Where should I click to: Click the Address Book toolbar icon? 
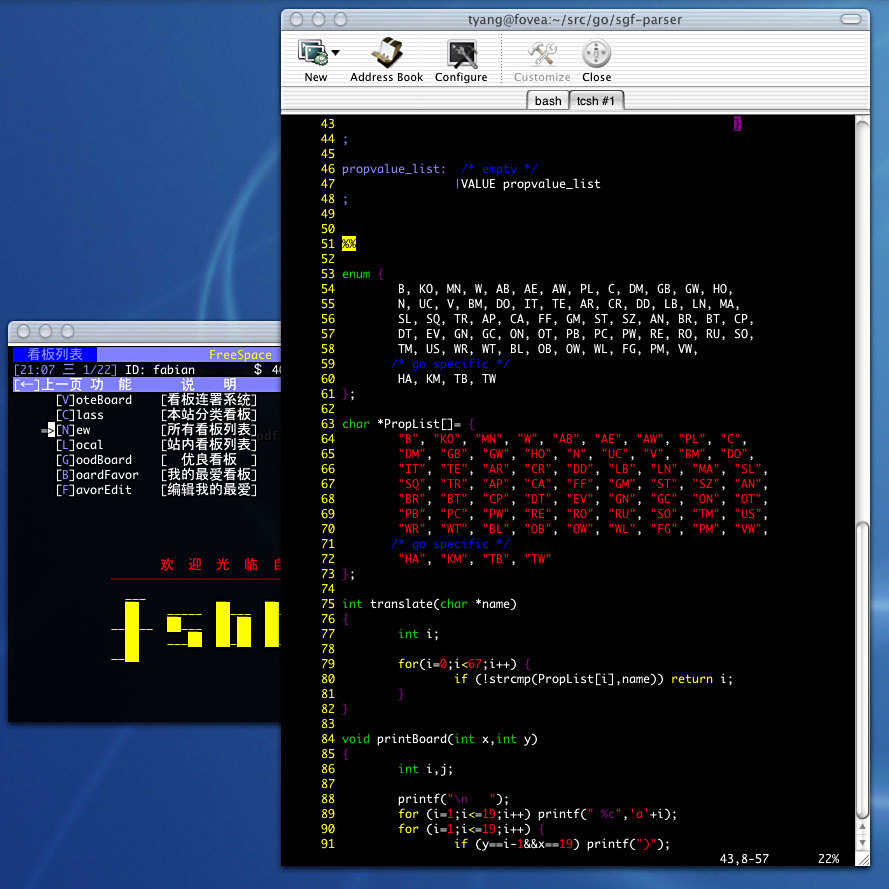pos(387,55)
